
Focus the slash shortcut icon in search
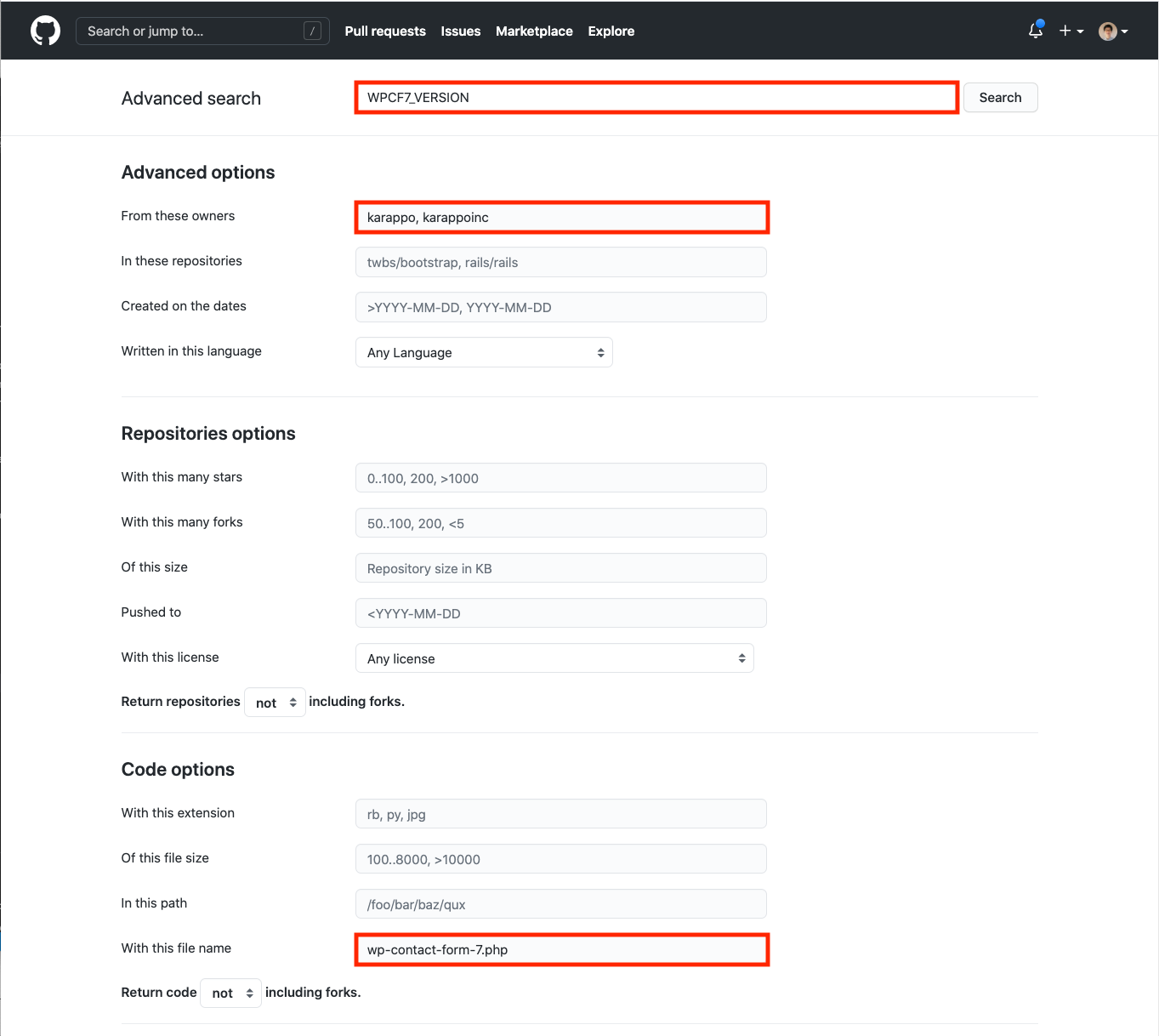pyautogui.click(x=313, y=31)
